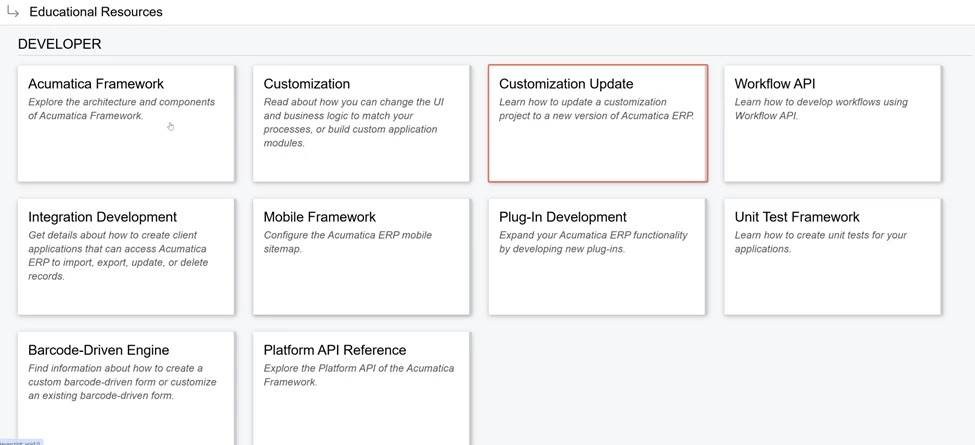Screen dimensions: 975x445
Task: Click the DEVELOPER section heading
Action: [60, 44]
